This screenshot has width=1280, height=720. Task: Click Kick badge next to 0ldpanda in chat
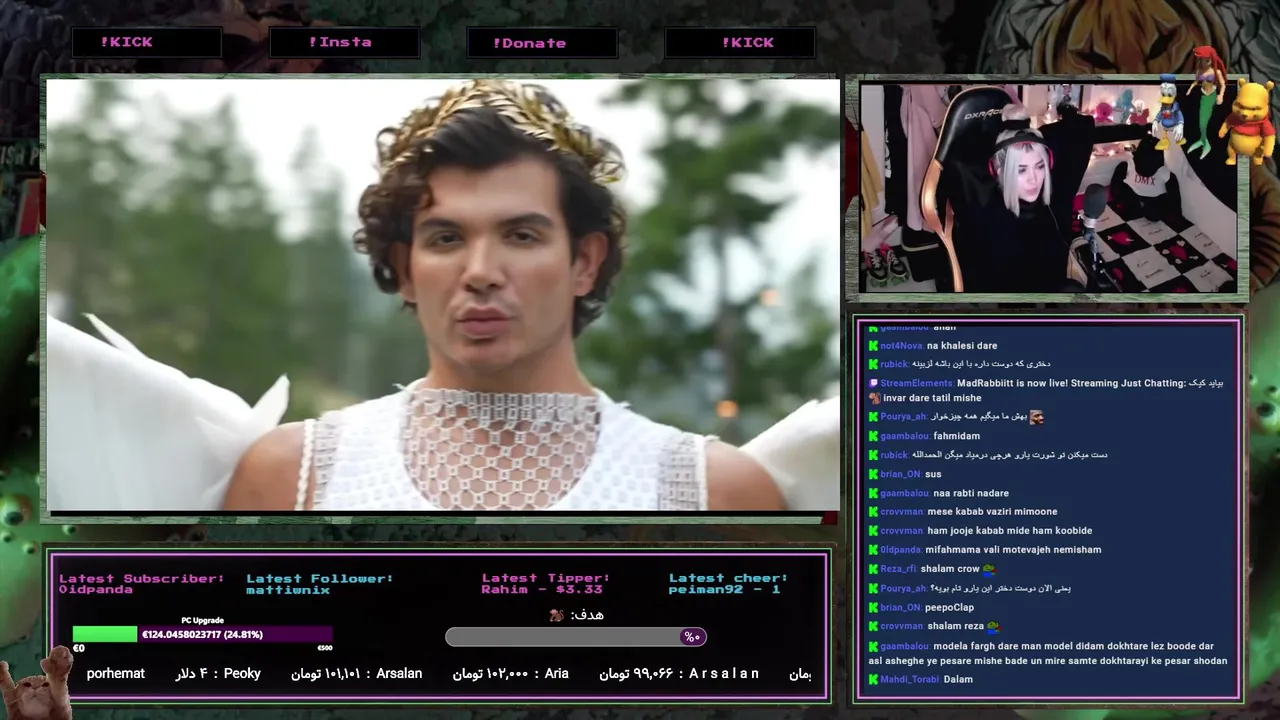[873, 550]
